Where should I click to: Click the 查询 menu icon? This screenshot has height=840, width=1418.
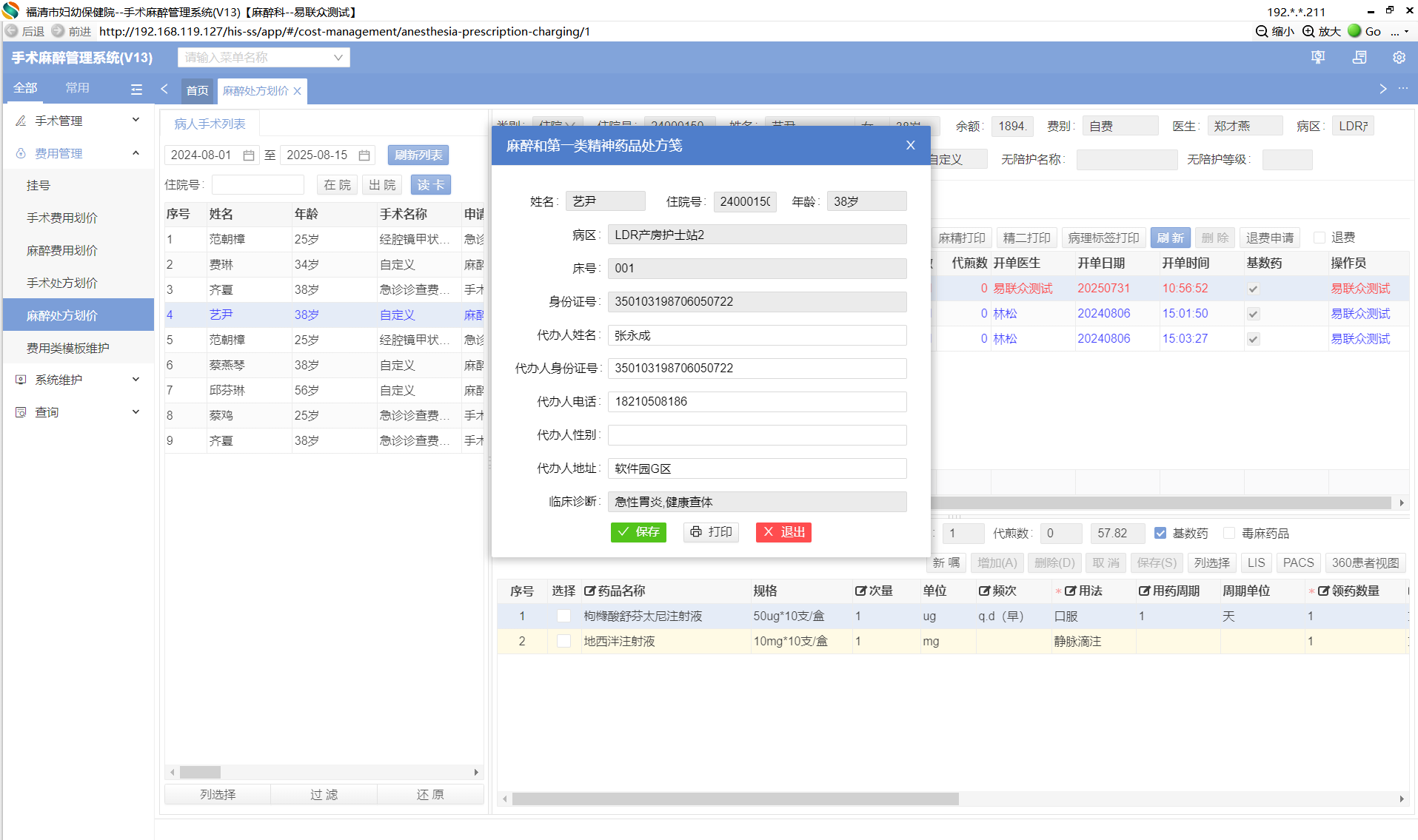pos(21,412)
